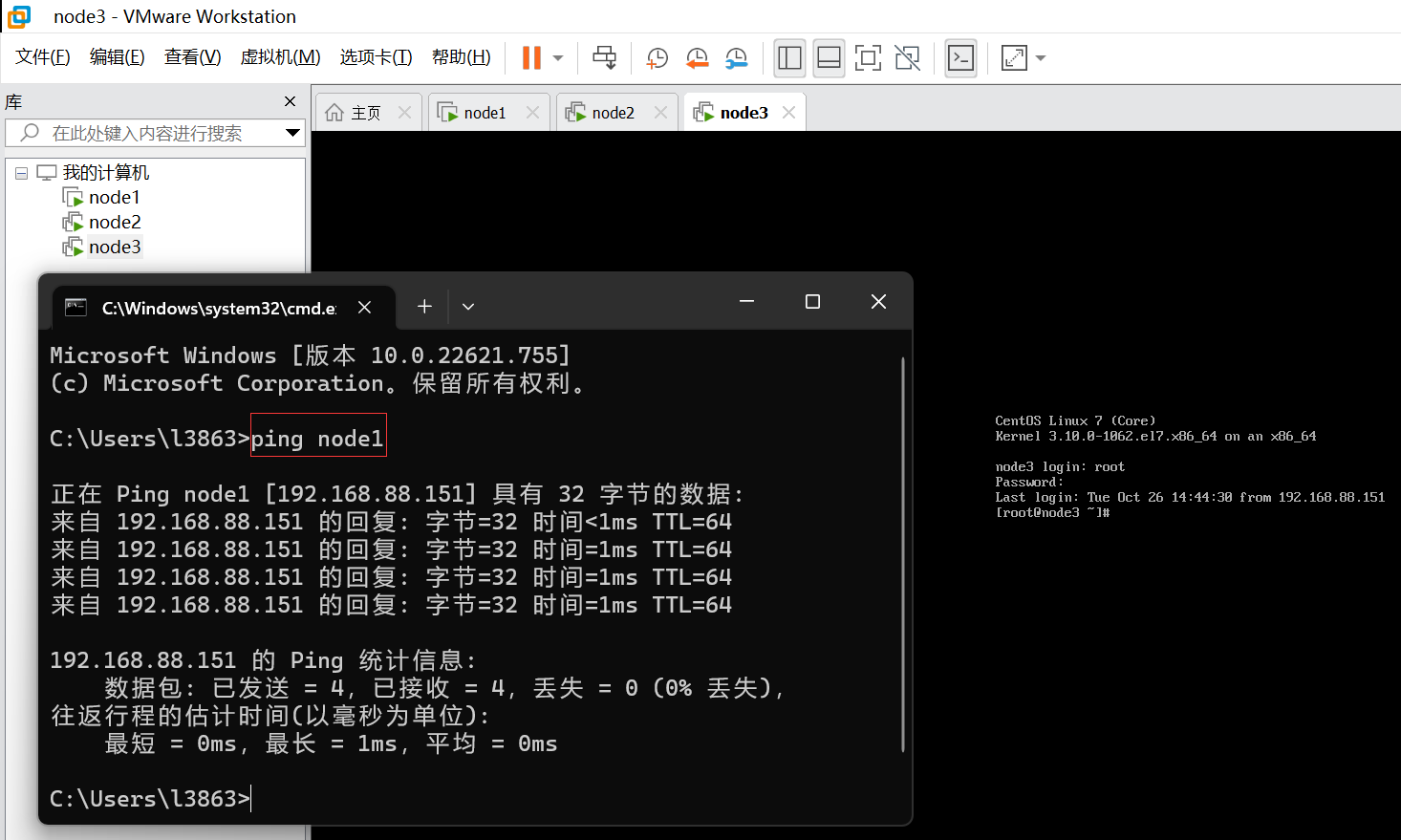Toggle the thumbnail bar display

click(x=829, y=57)
